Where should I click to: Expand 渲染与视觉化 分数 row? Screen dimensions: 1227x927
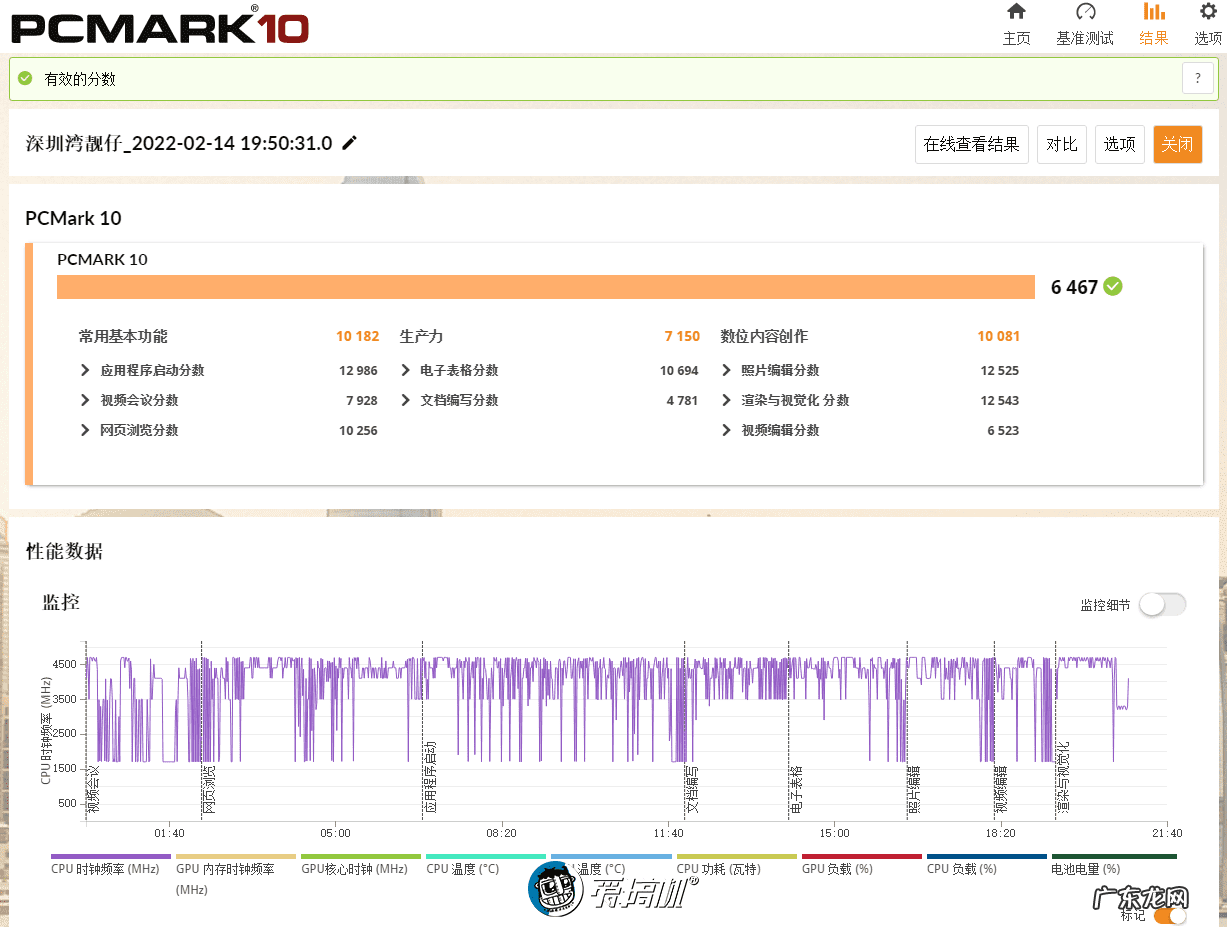(x=726, y=400)
